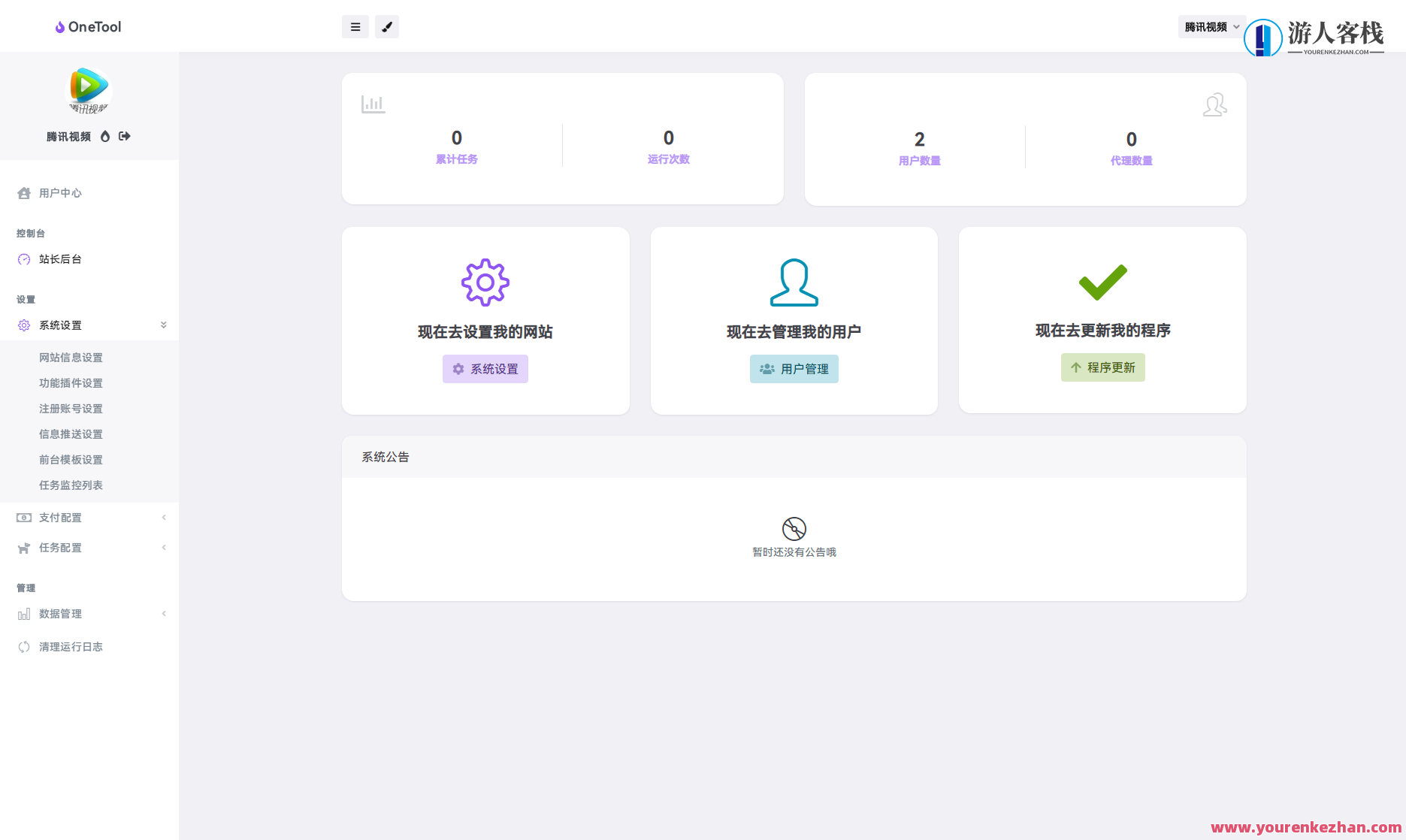The image size is (1406, 840).
Task: Click the paintbrush theme icon
Action: (387, 27)
